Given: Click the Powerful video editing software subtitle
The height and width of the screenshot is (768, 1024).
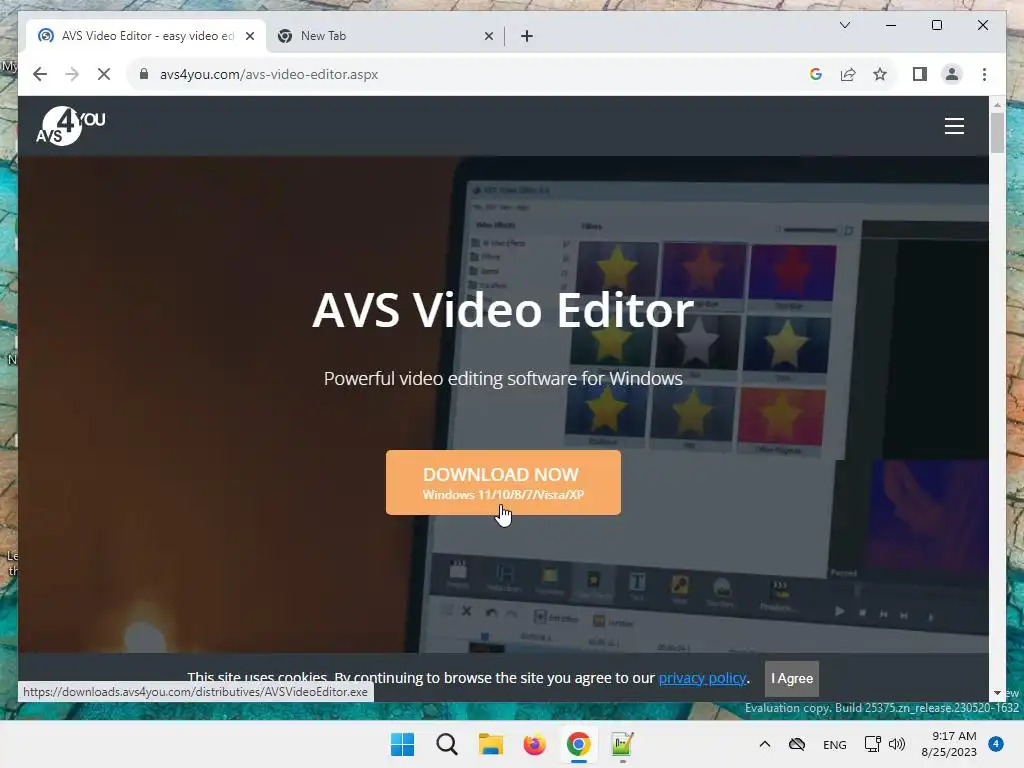Looking at the screenshot, I should pyautogui.click(x=503, y=378).
